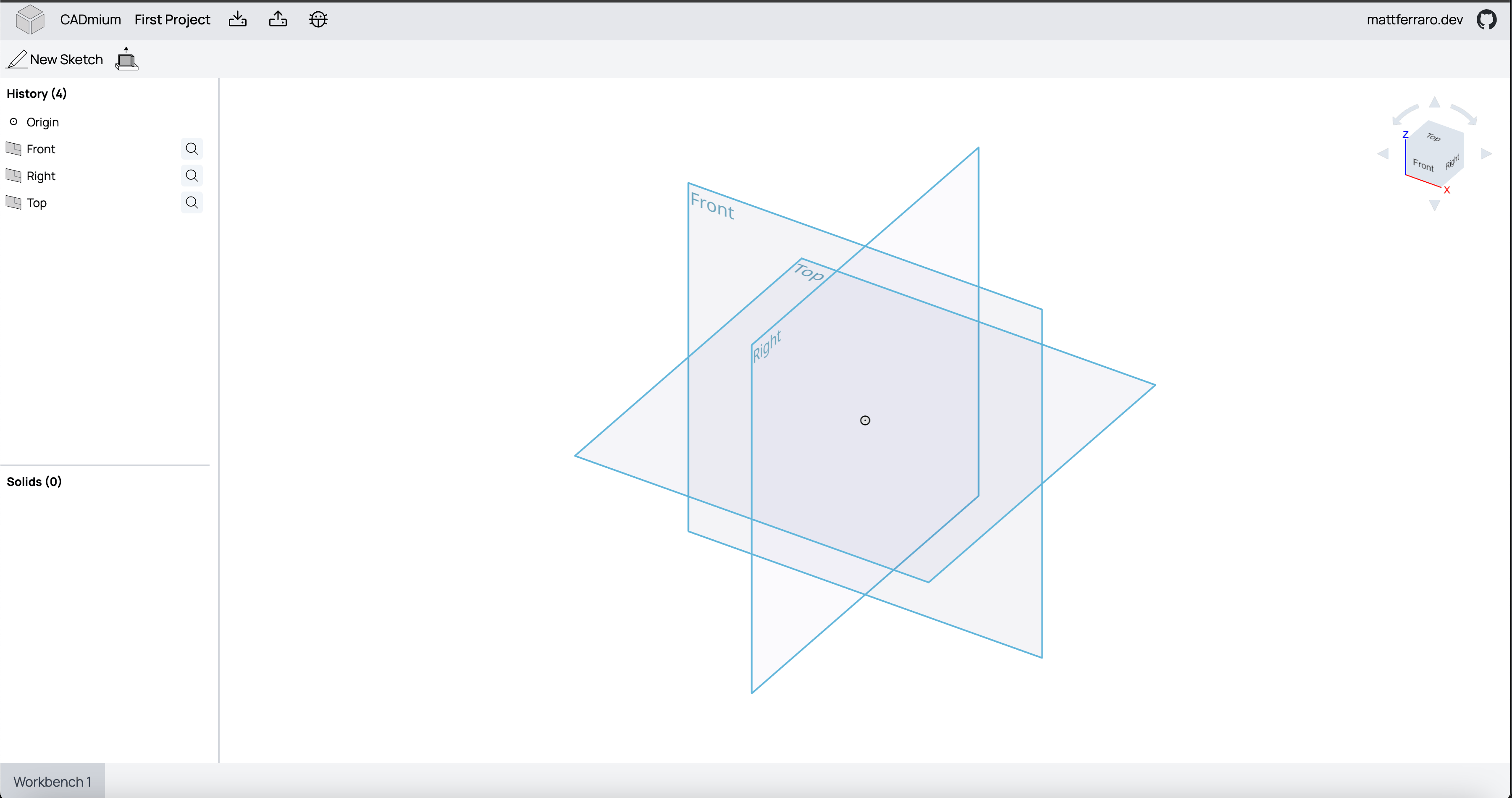Click the Right plane search icon
This screenshot has width=1512, height=798.
pos(191,175)
